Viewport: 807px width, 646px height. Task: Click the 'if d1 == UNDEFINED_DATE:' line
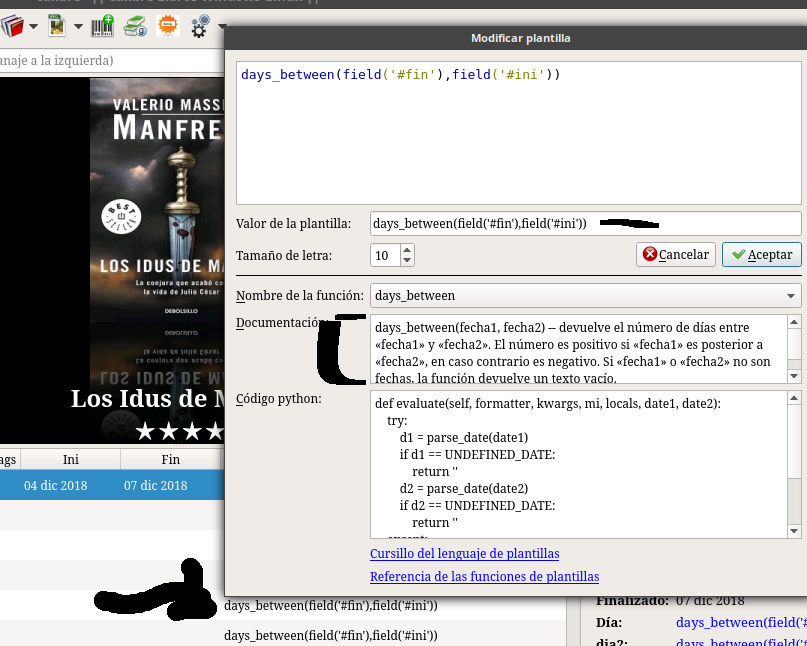tap(477, 455)
